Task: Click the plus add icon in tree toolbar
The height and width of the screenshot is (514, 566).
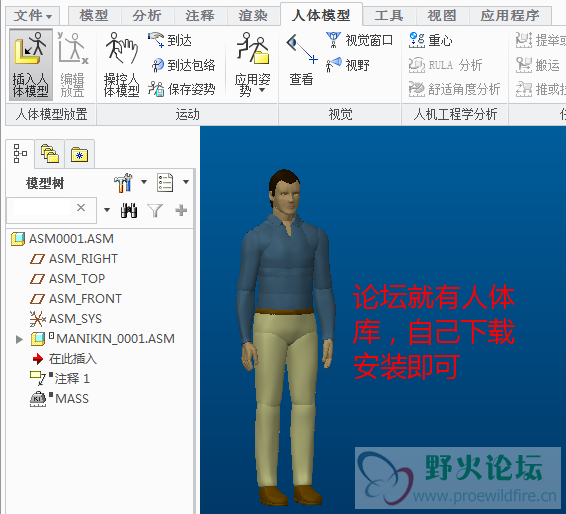Action: [x=181, y=210]
